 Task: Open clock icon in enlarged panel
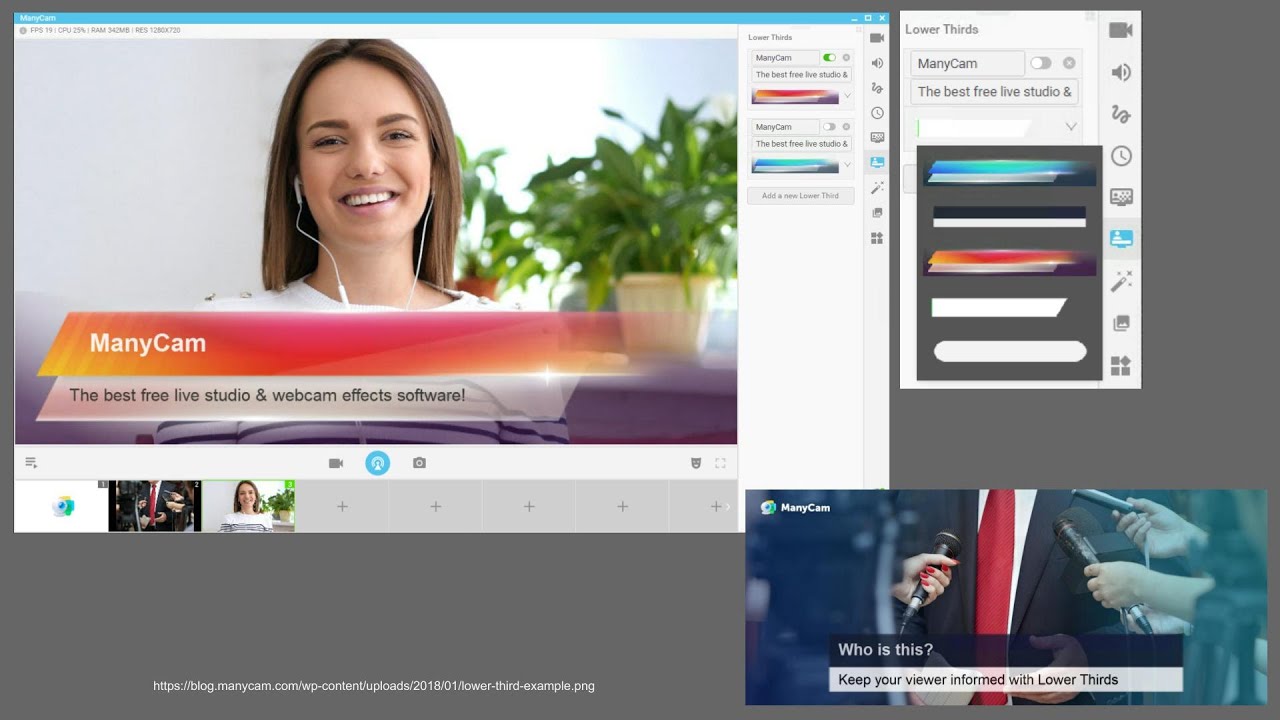(1121, 156)
